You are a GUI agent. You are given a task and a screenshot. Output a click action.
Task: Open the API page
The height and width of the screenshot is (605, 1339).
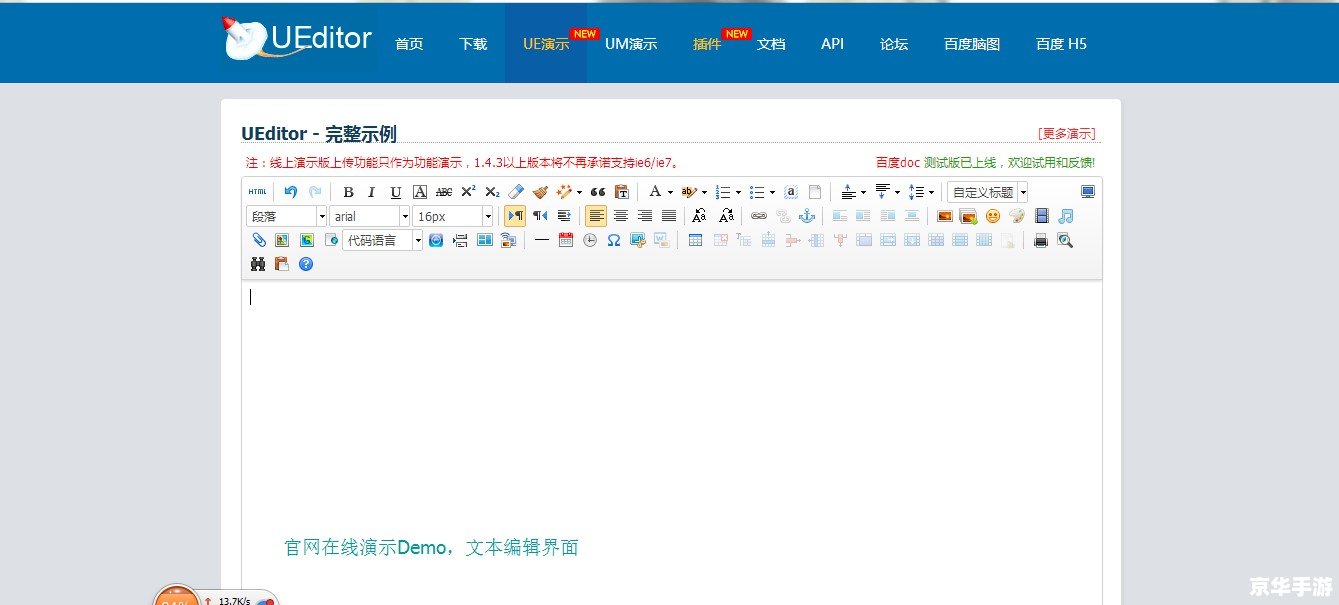pyautogui.click(x=833, y=44)
